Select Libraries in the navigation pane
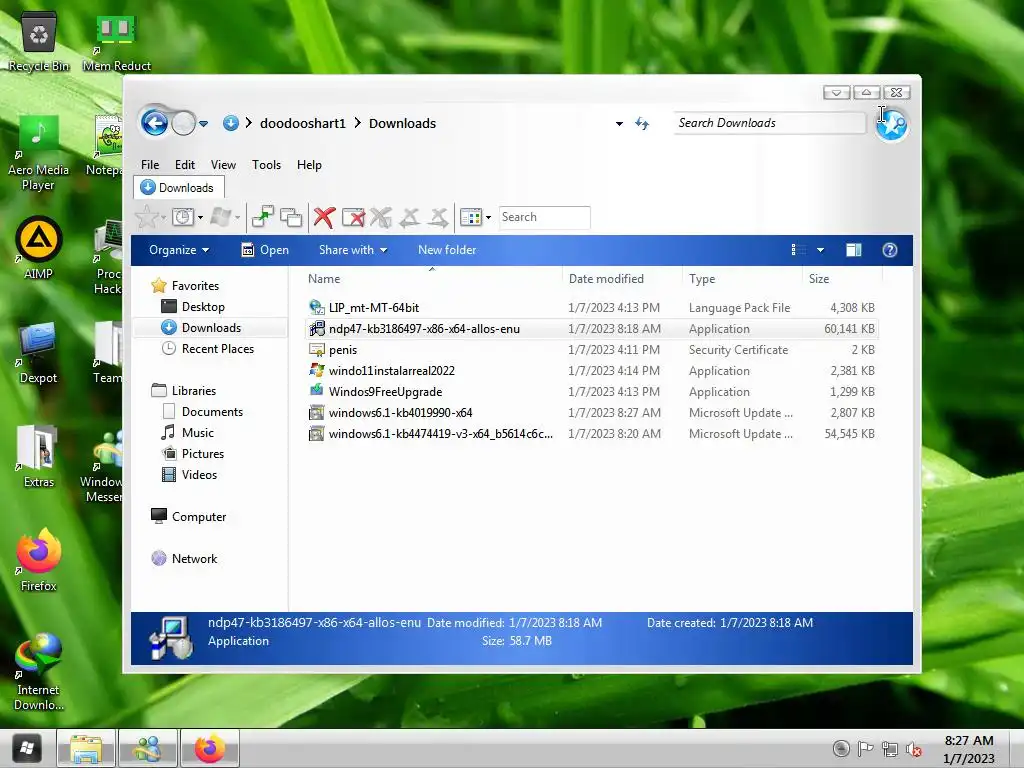Image resolution: width=1024 pixels, height=768 pixels. tap(193, 391)
